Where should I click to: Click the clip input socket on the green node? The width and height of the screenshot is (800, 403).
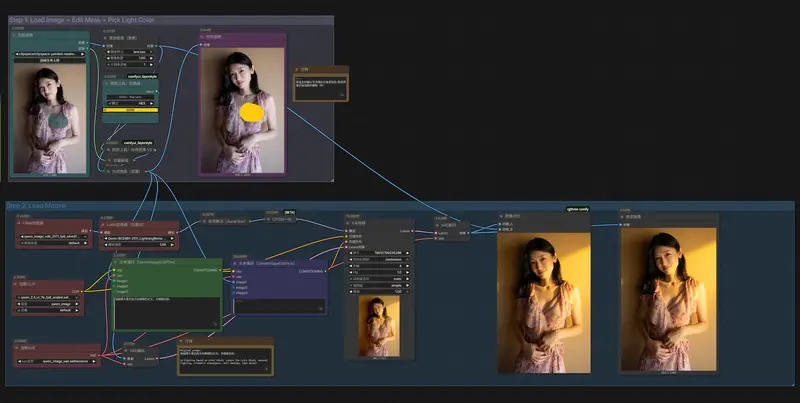(115, 270)
